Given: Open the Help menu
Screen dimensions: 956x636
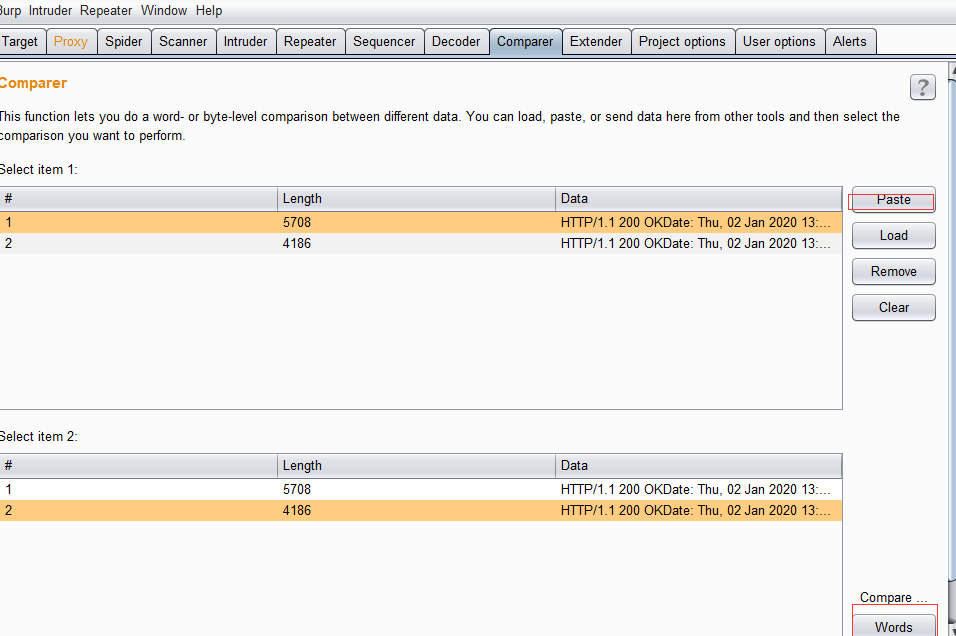Looking at the screenshot, I should (x=209, y=10).
